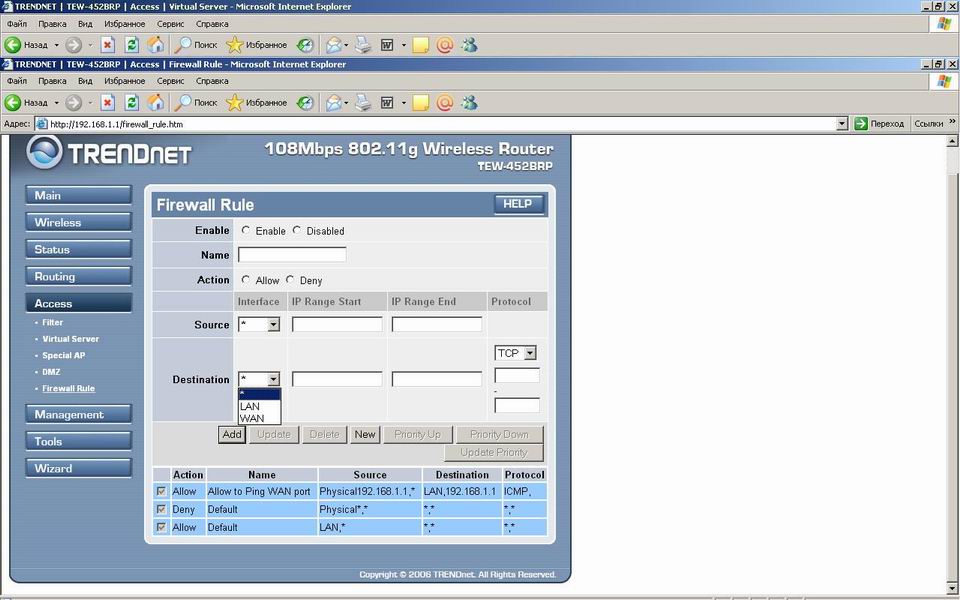Click History icon in Virtual Server window toolbar

coord(305,45)
